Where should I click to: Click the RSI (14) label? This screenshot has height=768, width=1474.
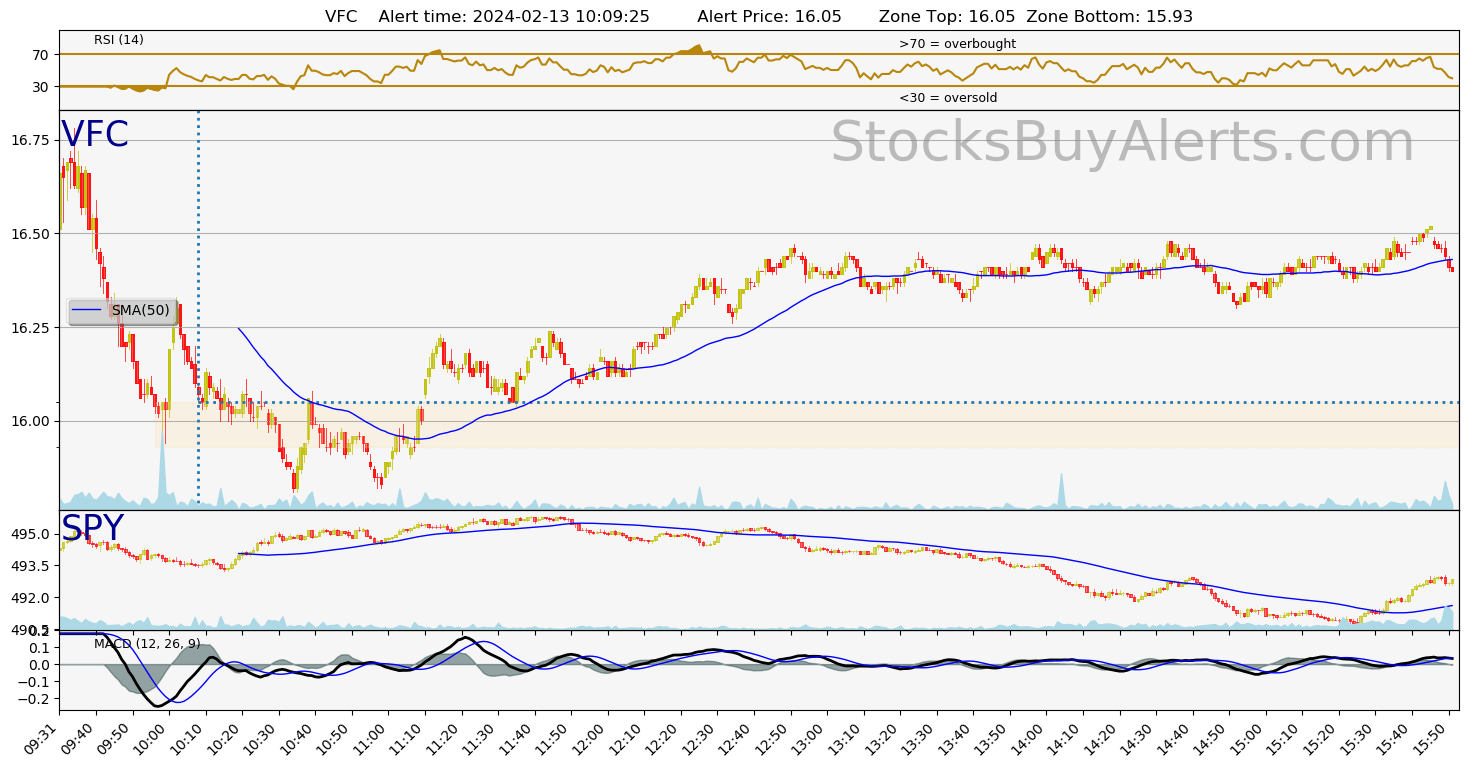pos(119,40)
